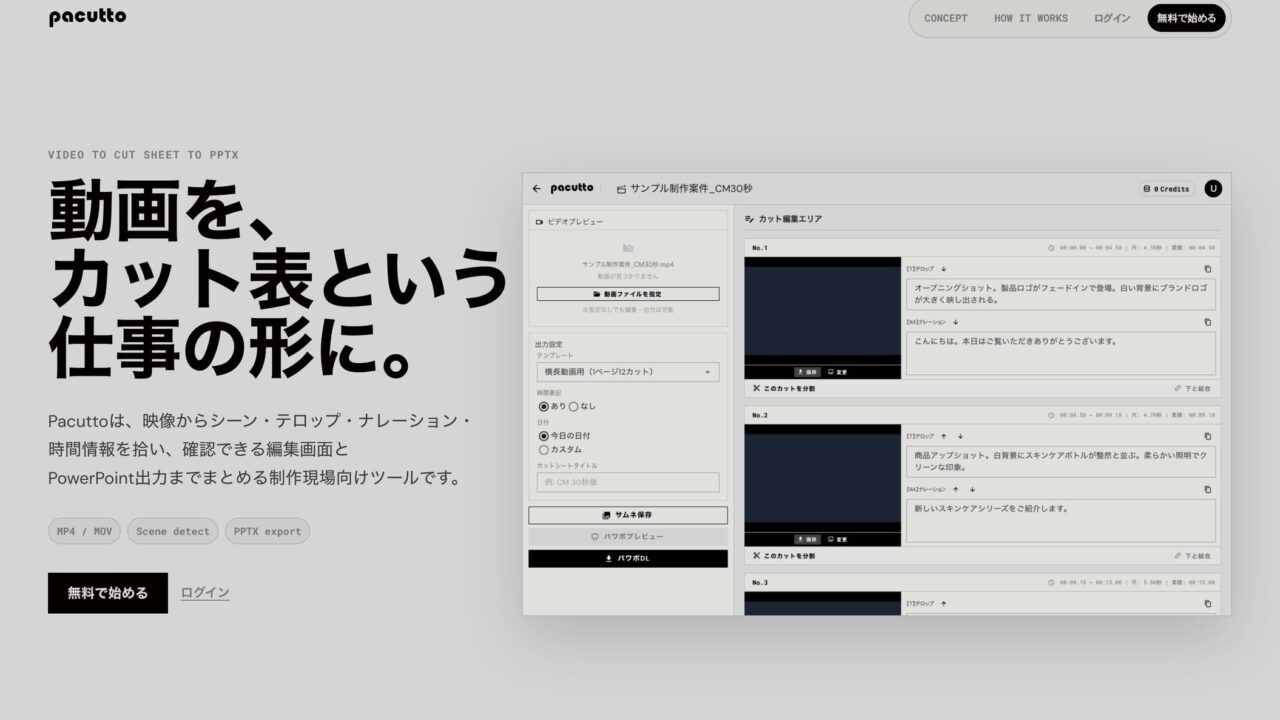The height and width of the screenshot is (720, 1280).
Task: Click the No.1 cut thumbnail
Action: [x=822, y=311]
